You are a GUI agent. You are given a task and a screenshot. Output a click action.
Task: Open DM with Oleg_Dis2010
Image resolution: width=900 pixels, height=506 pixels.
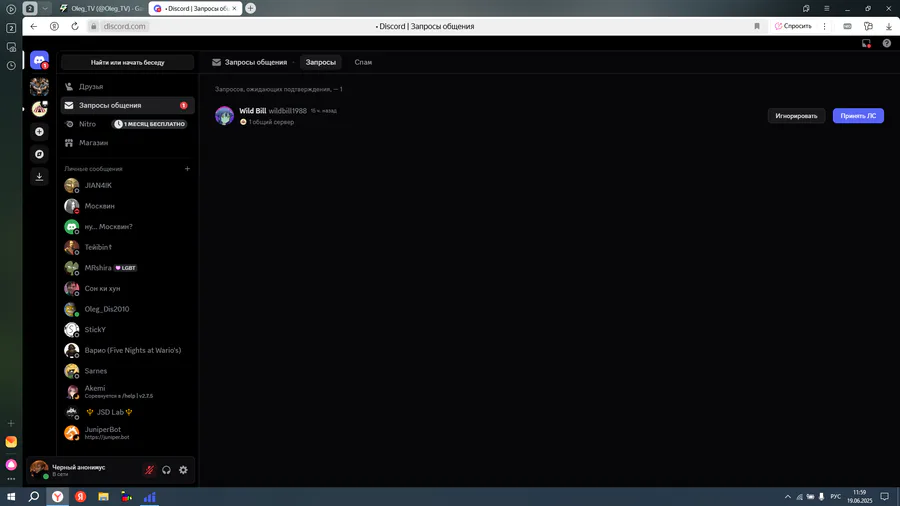tap(127, 309)
